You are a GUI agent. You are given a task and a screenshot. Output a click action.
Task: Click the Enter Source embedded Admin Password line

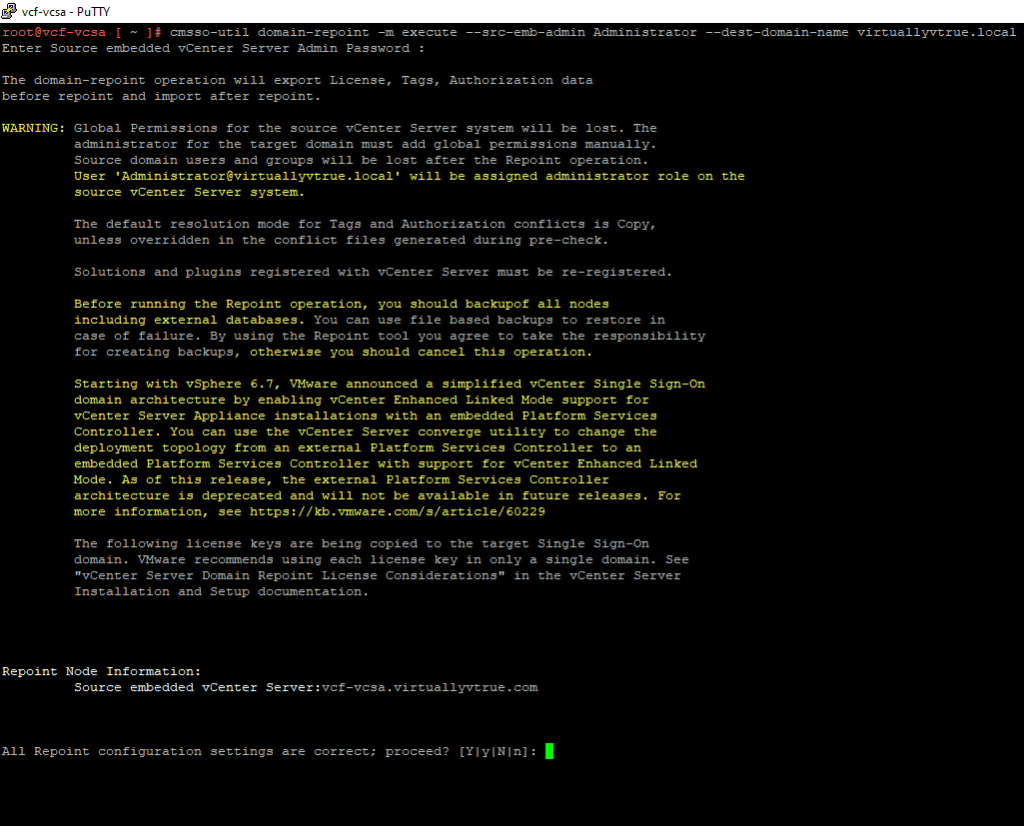213,48
